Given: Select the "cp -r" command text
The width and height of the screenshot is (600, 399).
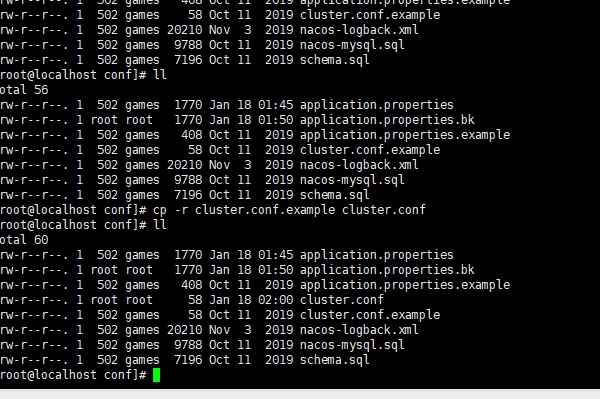Looking at the screenshot, I should (x=170, y=210).
